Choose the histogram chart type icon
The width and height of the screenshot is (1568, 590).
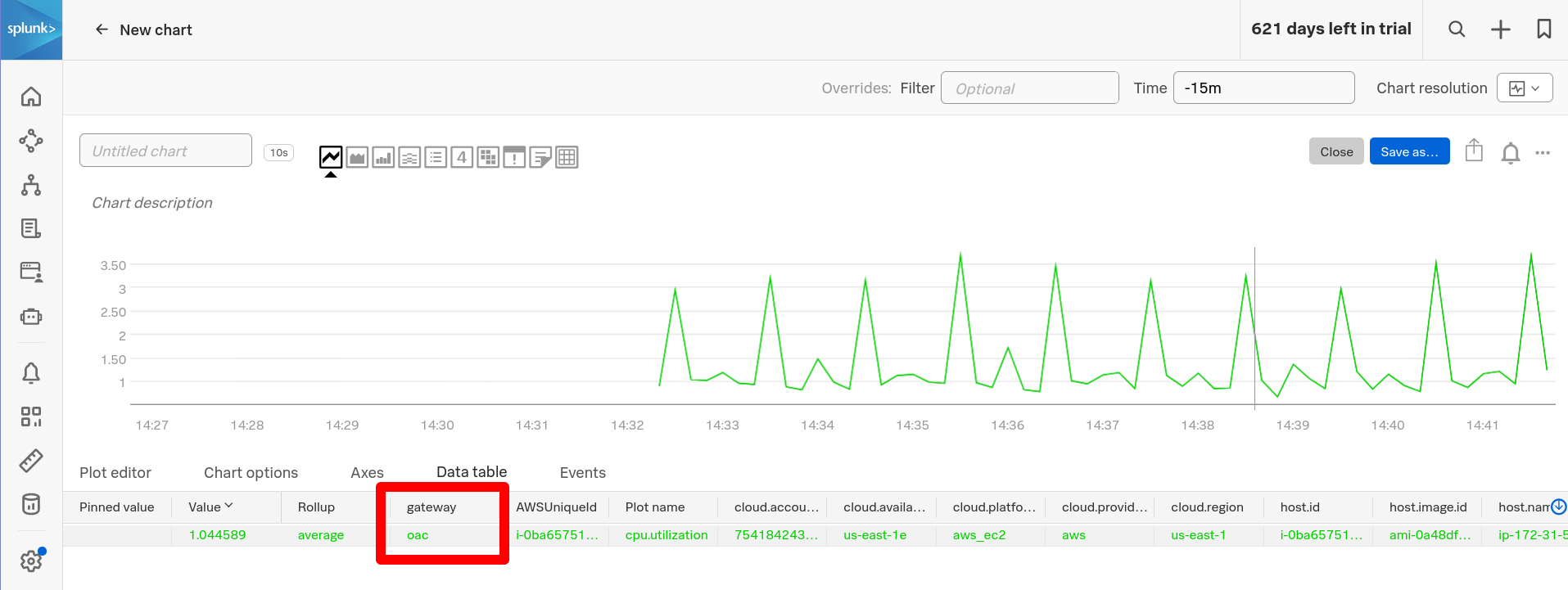(409, 157)
